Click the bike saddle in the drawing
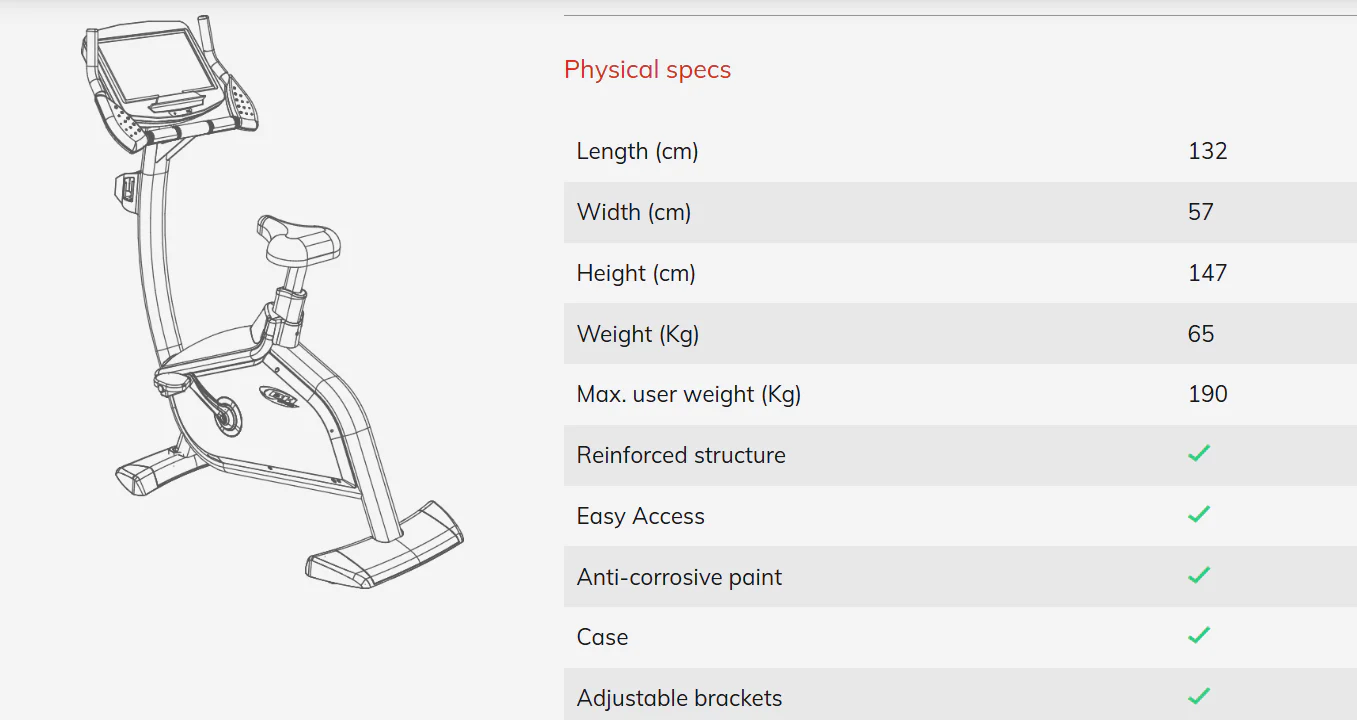The width and height of the screenshot is (1357, 720). point(298,238)
